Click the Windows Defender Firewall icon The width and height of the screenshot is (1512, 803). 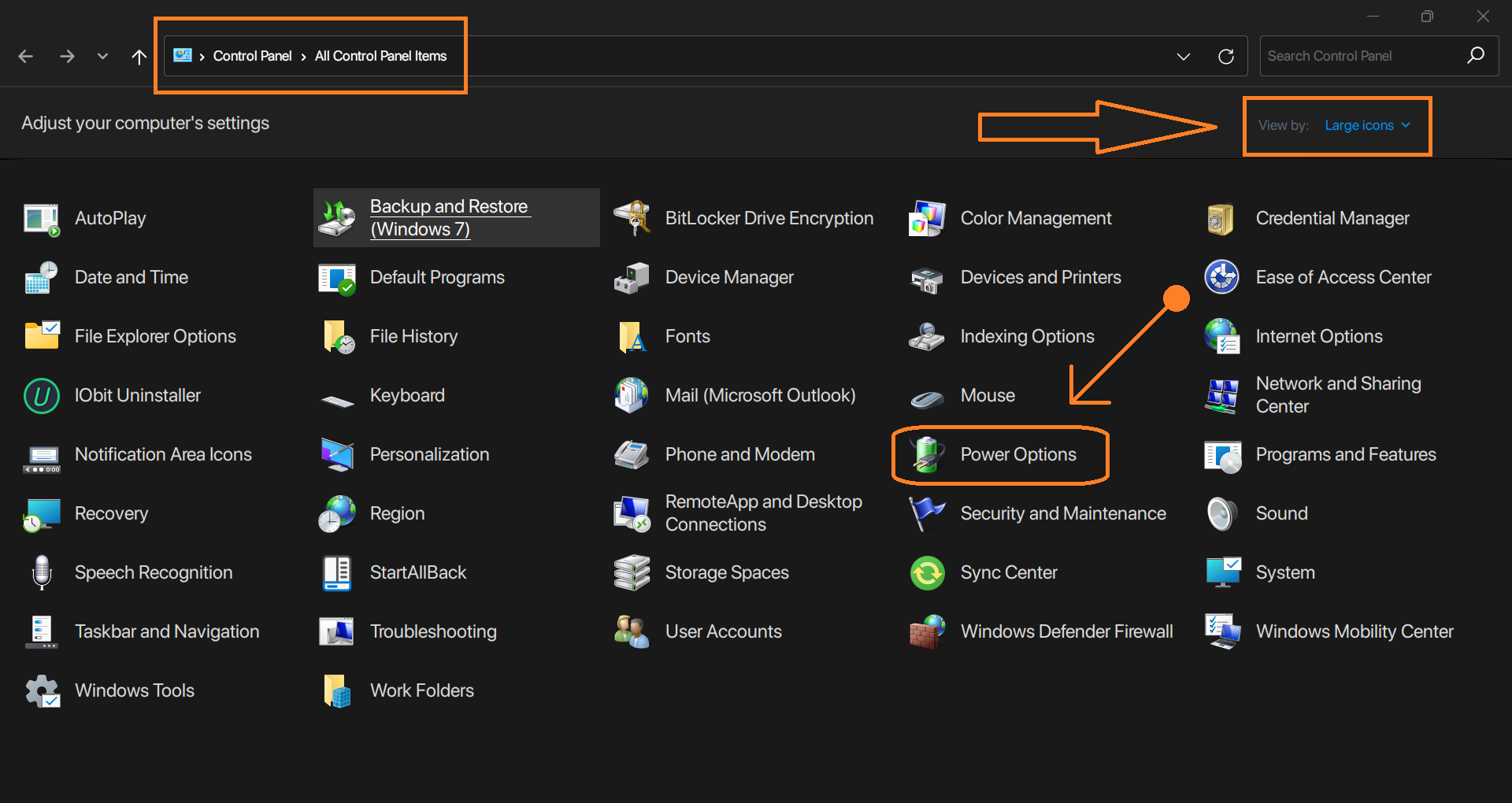pyautogui.click(x=928, y=631)
